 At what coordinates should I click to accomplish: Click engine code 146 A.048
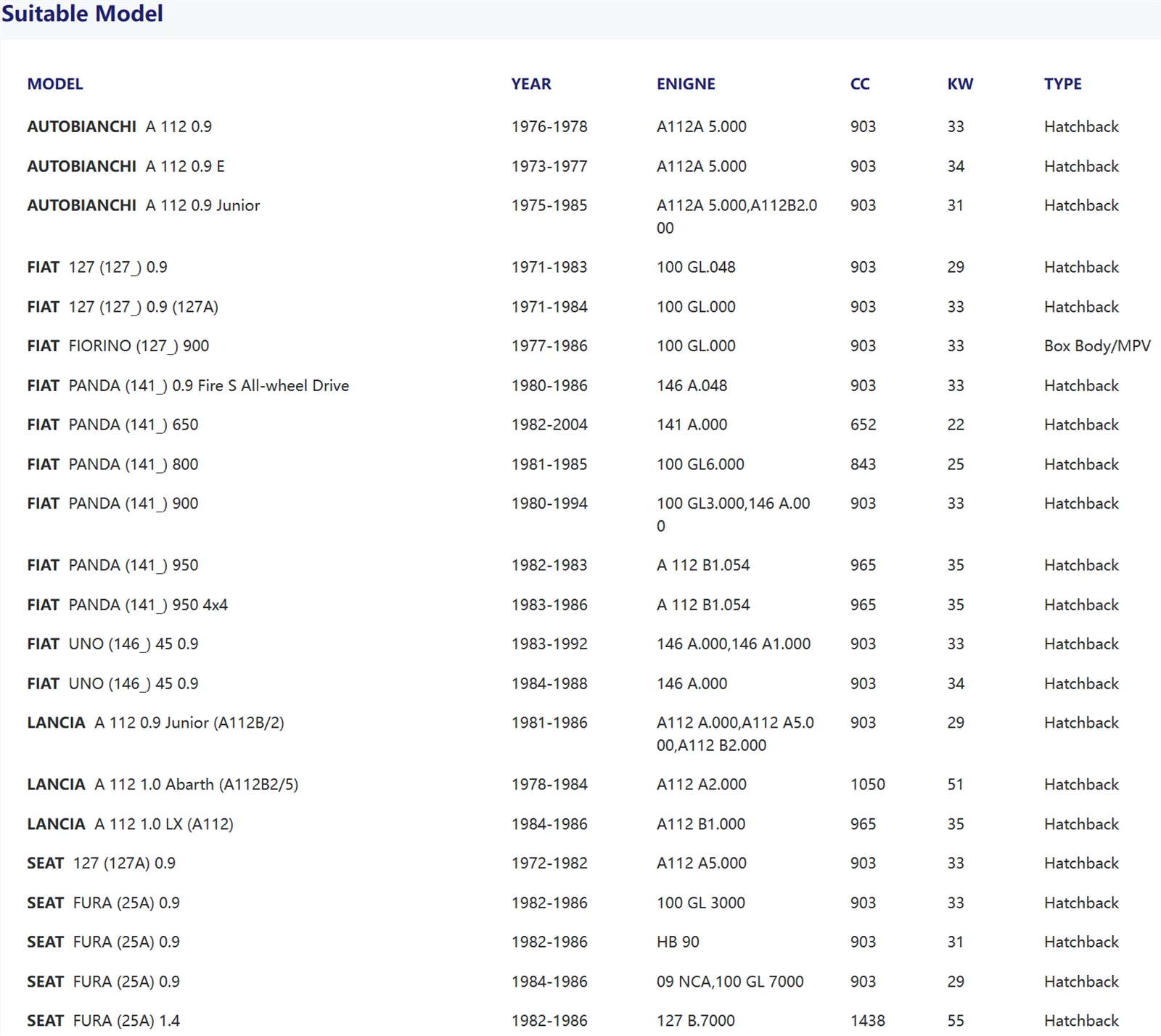click(692, 386)
